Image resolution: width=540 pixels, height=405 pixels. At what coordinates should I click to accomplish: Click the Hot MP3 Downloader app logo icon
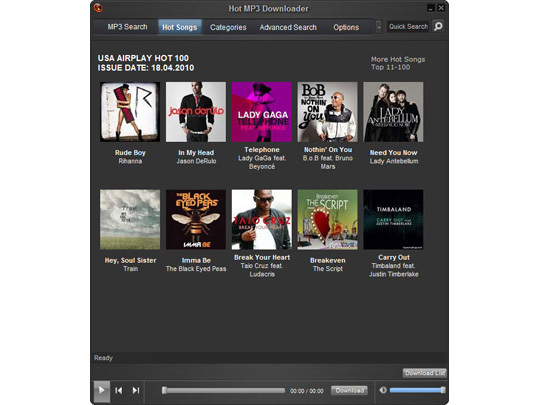pyautogui.click(x=98, y=8)
